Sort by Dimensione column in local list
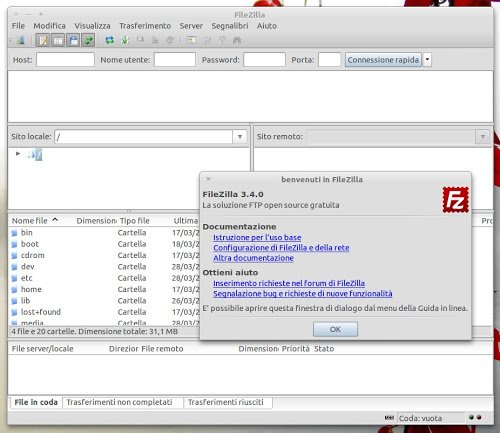The width and height of the screenshot is (500, 433). pos(96,221)
